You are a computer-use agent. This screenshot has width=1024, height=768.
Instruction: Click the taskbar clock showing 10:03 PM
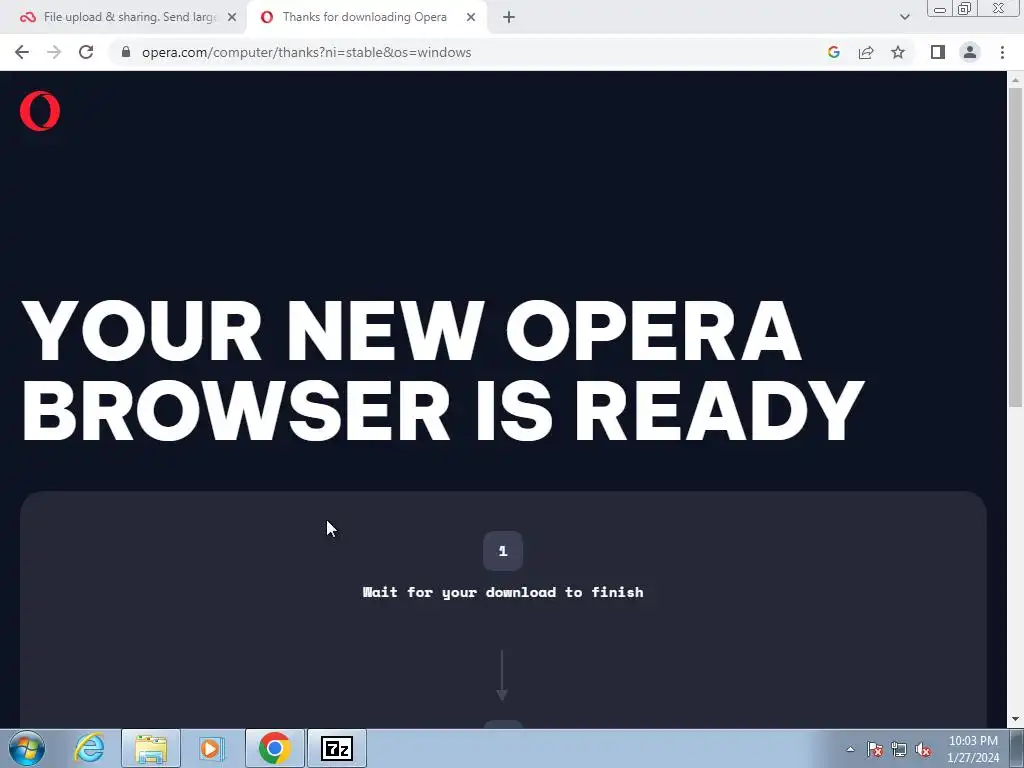[x=973, y=749]
